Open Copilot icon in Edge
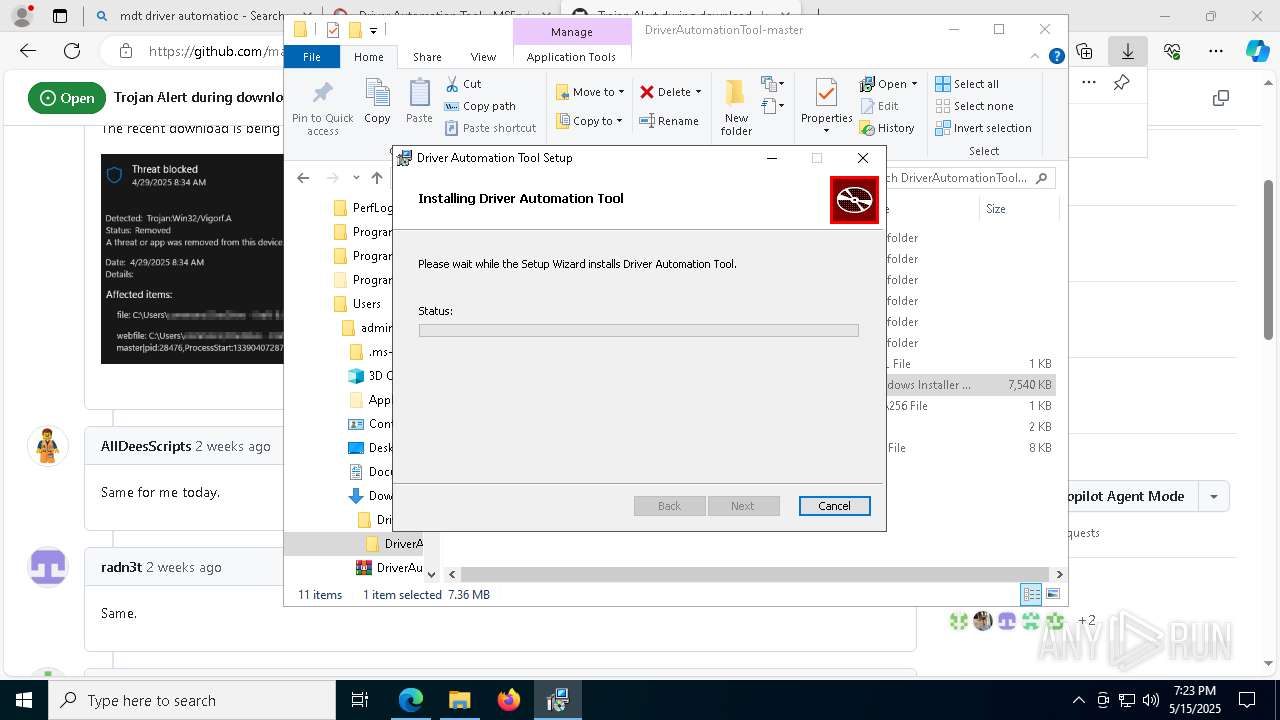The height and width of the screenshot is (720, 1280). click(1257, 51)
